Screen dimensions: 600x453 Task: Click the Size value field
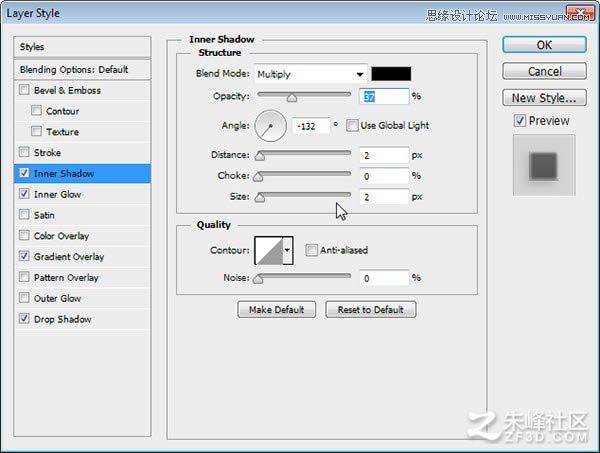384,197
